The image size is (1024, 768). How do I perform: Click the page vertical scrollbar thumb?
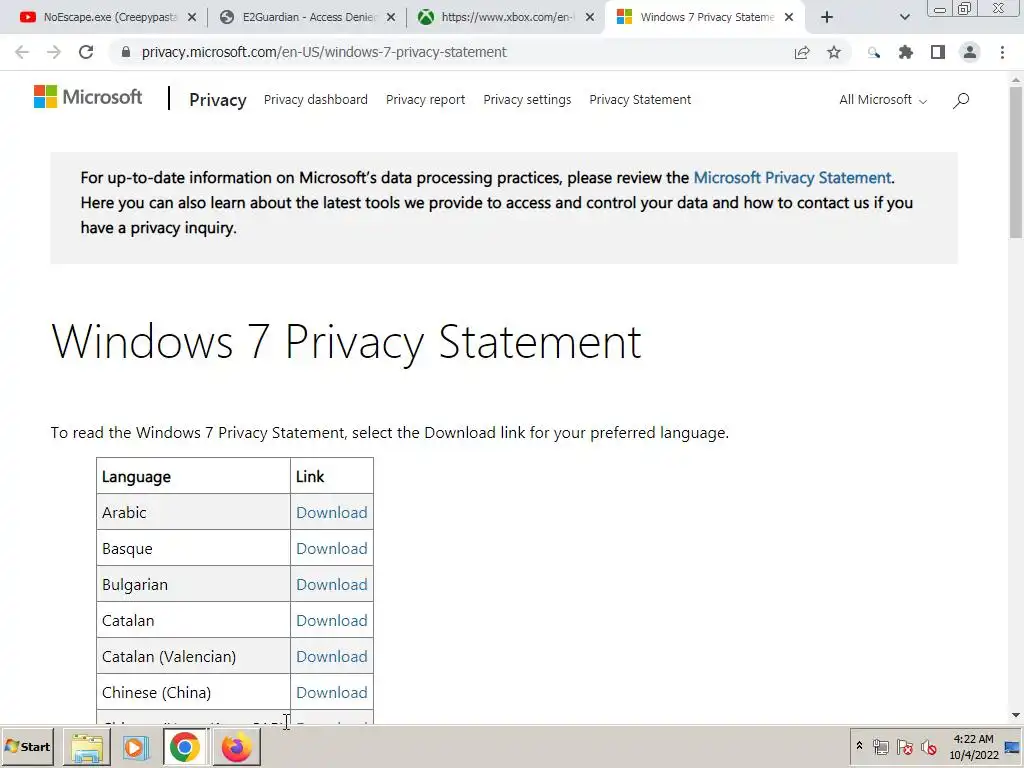click(x=1016, y=162)
